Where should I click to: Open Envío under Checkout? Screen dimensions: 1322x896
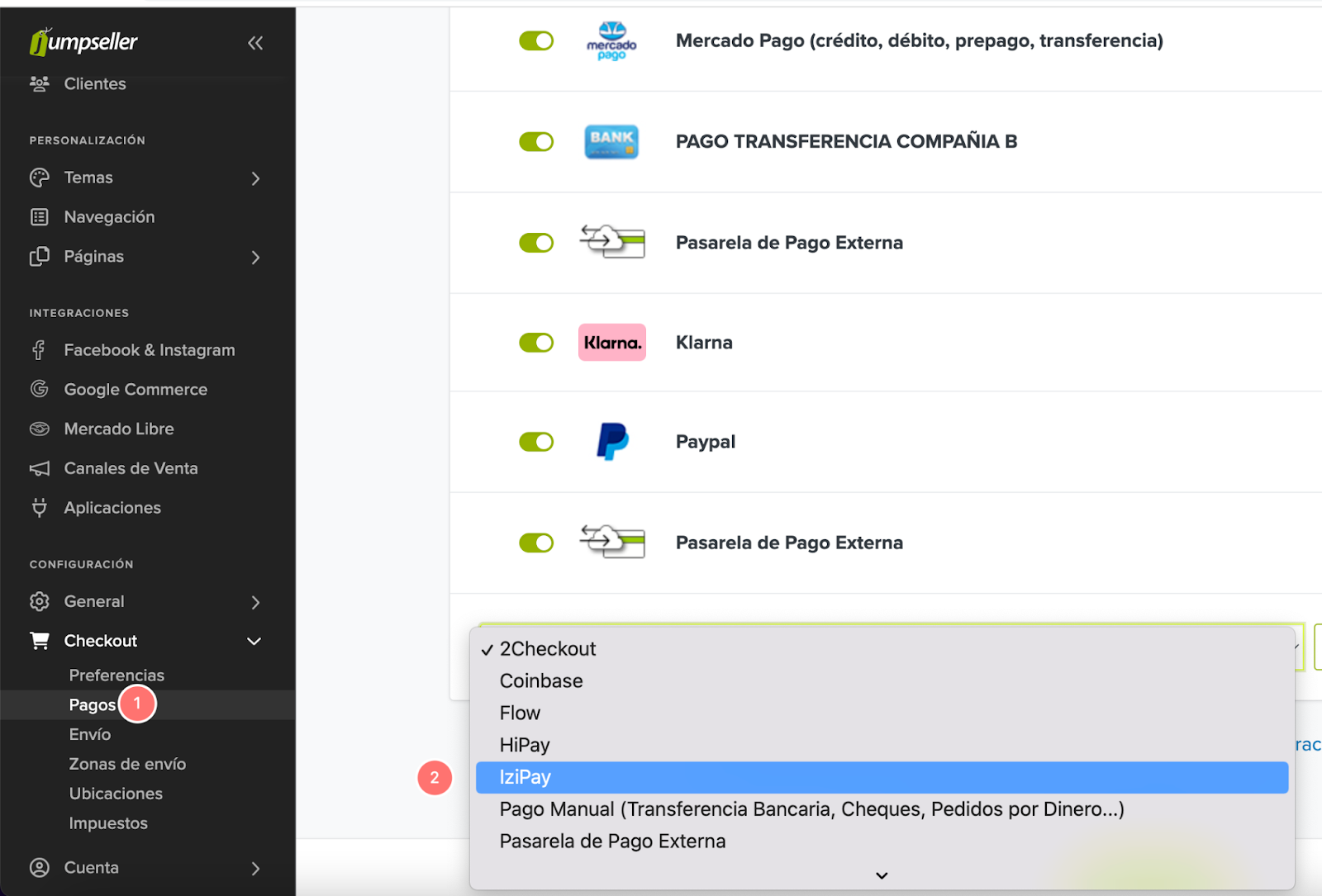(90, 734)
